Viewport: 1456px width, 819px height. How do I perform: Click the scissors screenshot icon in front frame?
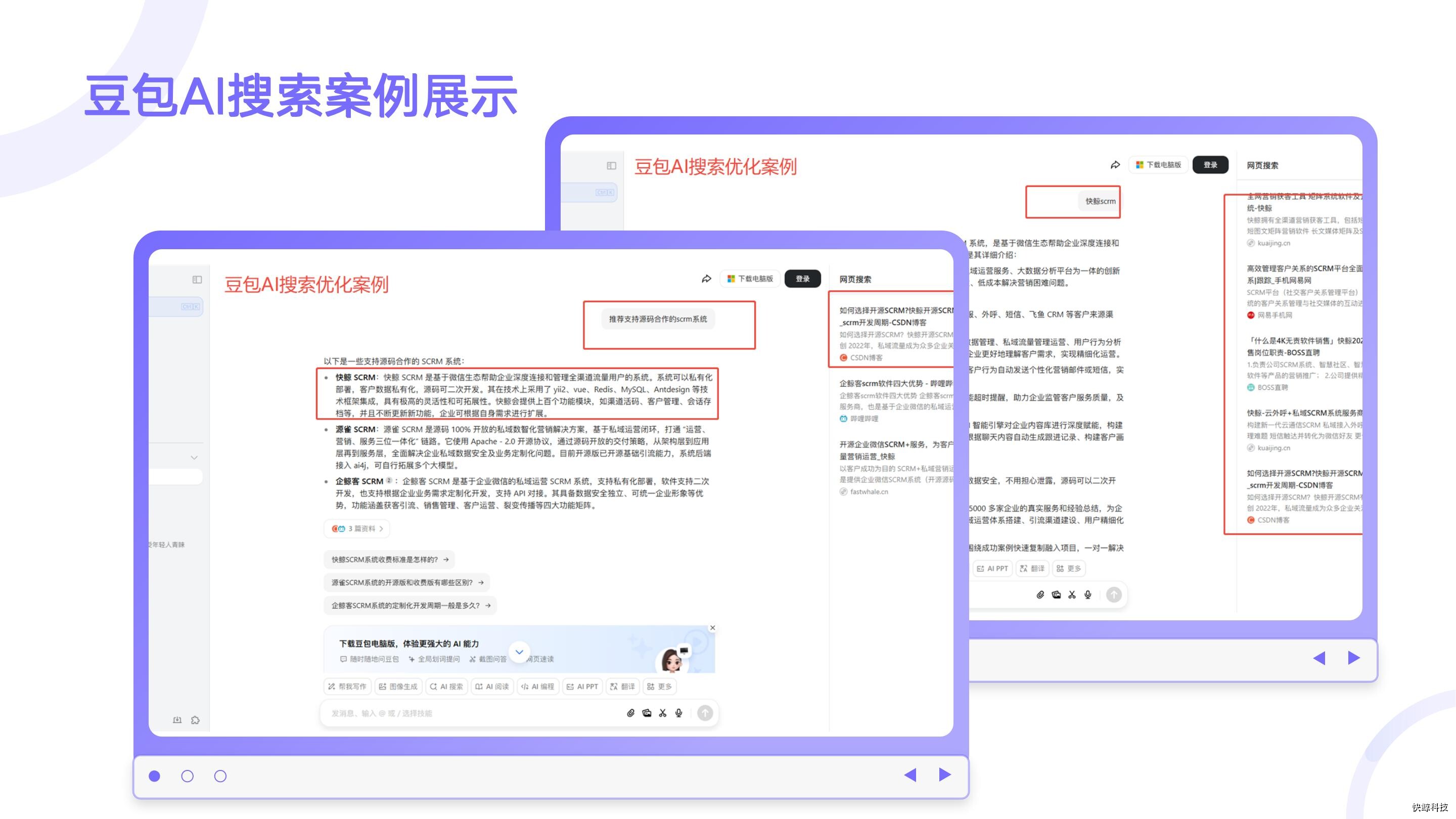(662, 713)
